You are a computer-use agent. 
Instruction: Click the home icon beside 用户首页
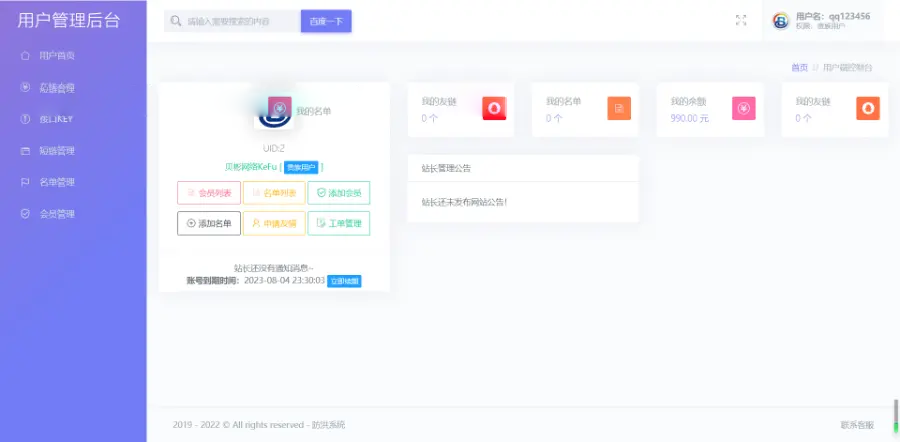(25, 56)
